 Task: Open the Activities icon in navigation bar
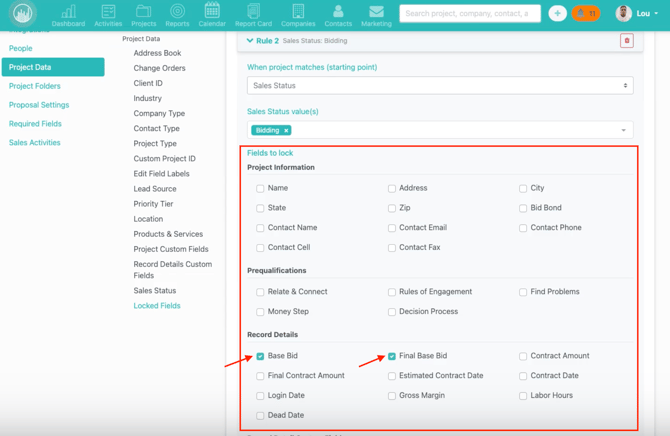pos(108,14)
